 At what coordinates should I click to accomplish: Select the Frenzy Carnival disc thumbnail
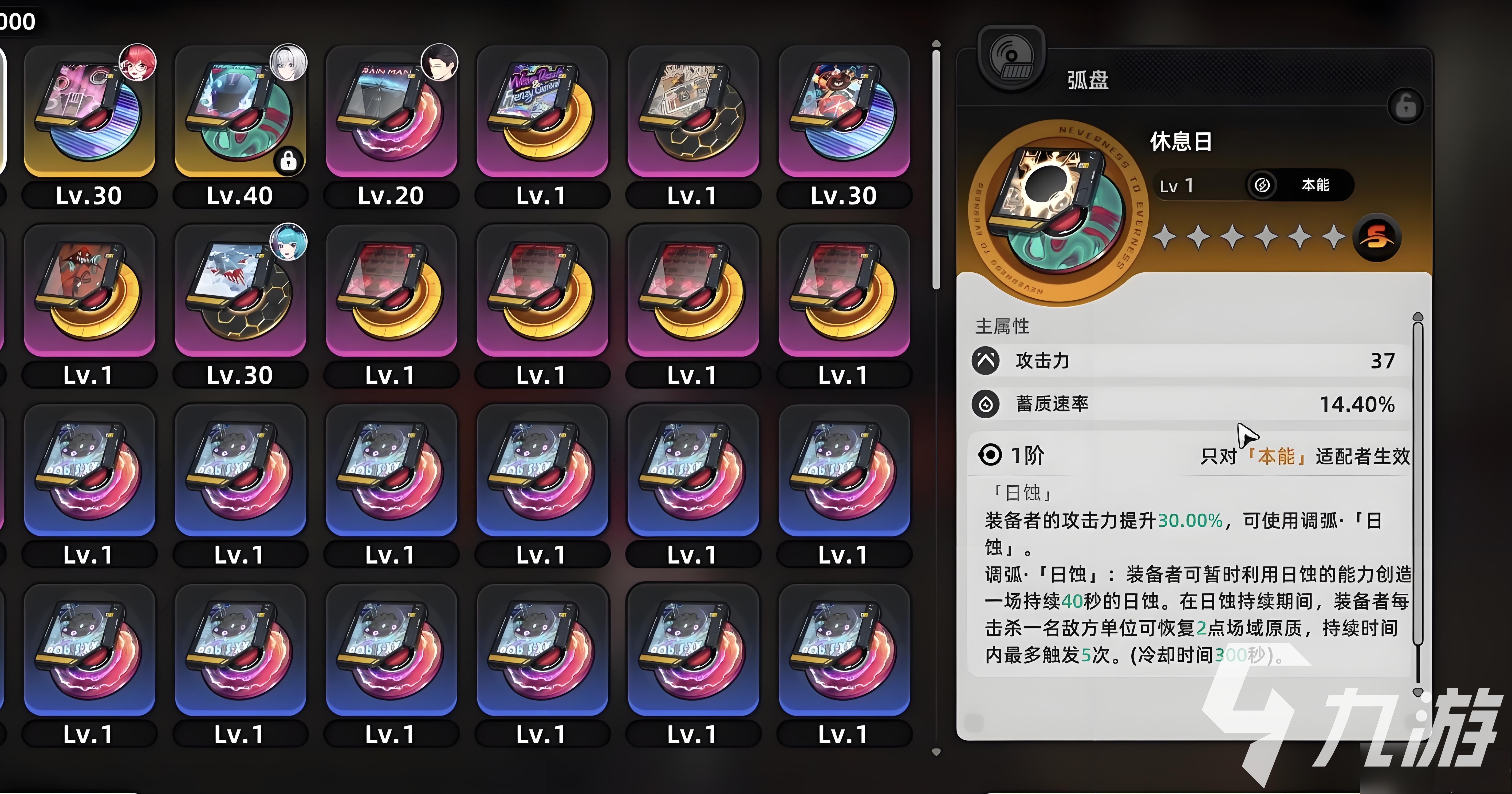click(x=542, y=112)
